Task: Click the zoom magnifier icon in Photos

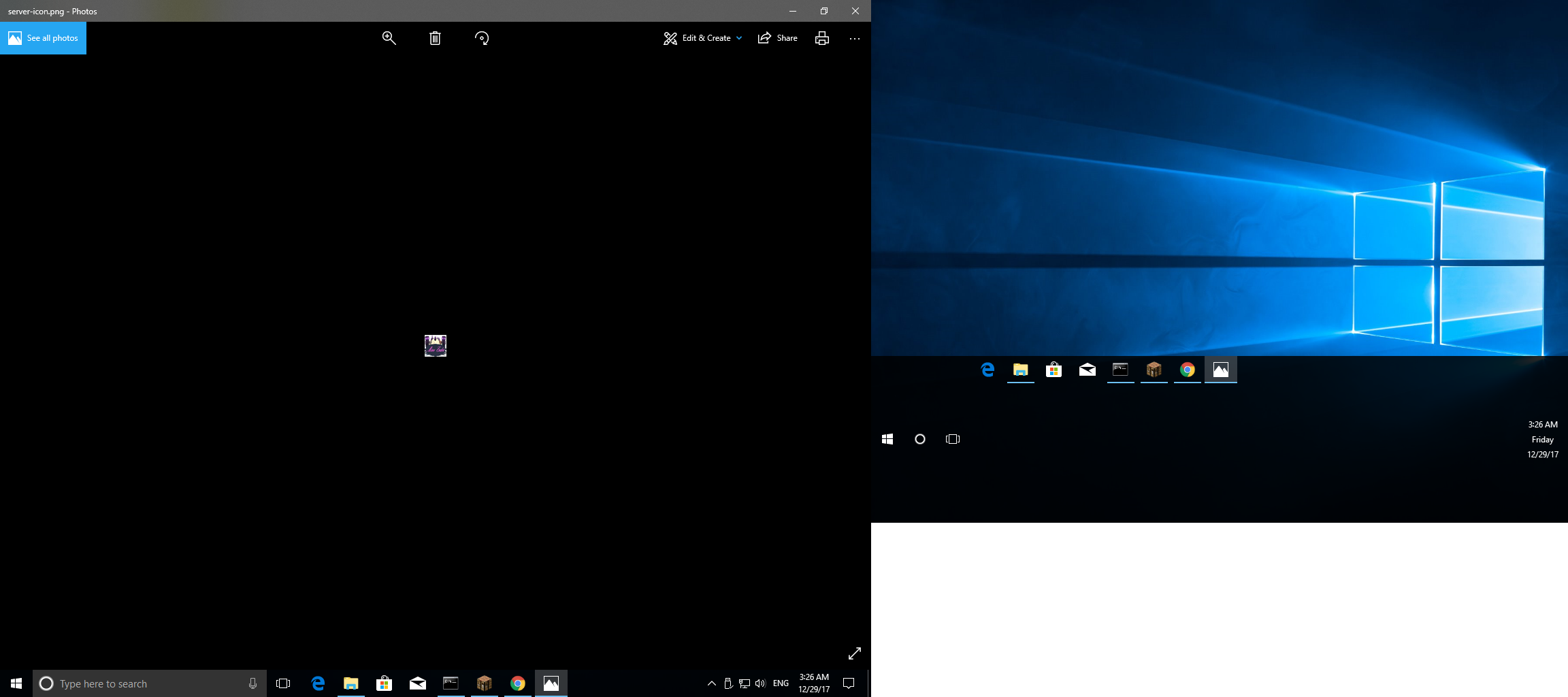Action: pos(389,38)
